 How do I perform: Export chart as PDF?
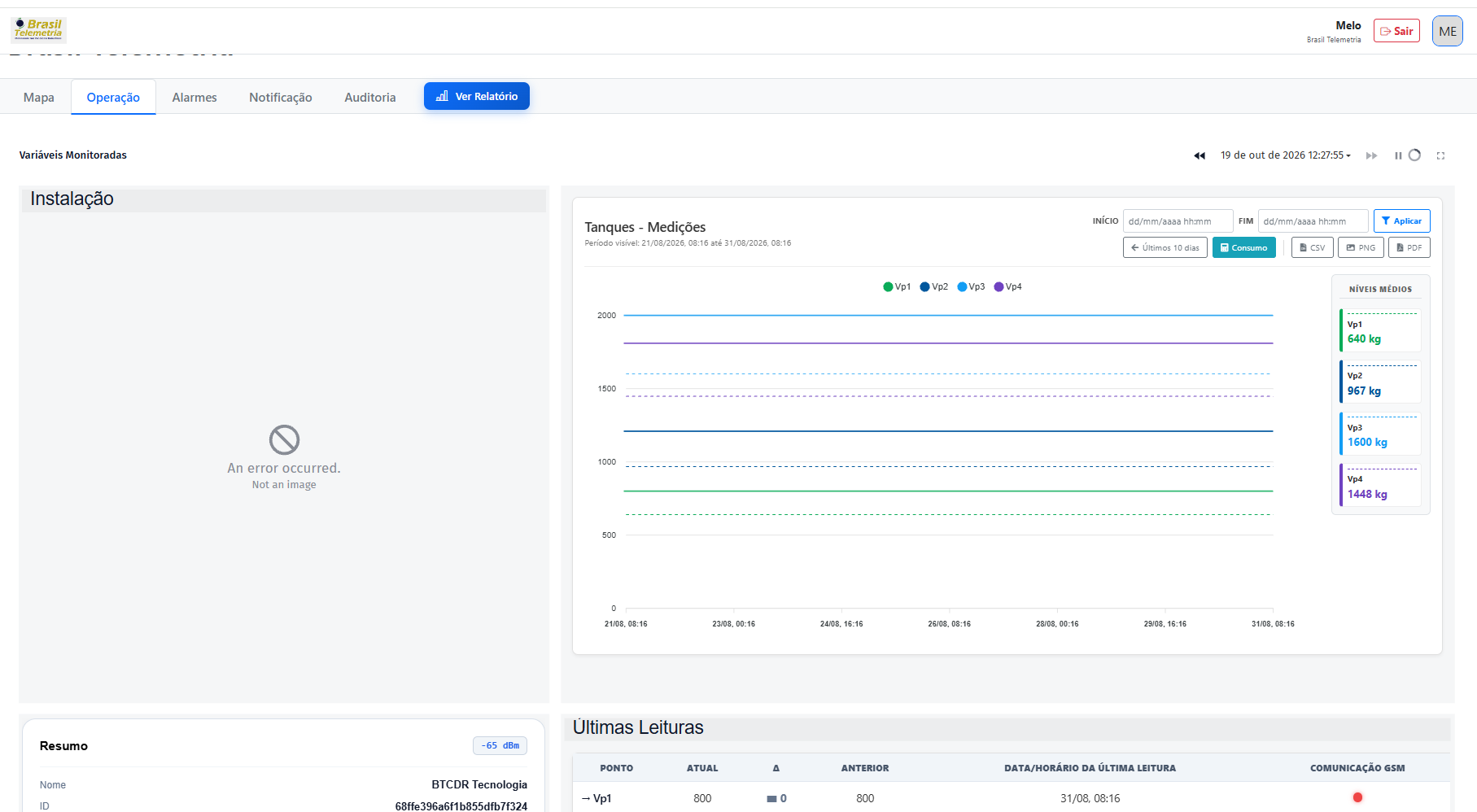tap(1409, 247)
